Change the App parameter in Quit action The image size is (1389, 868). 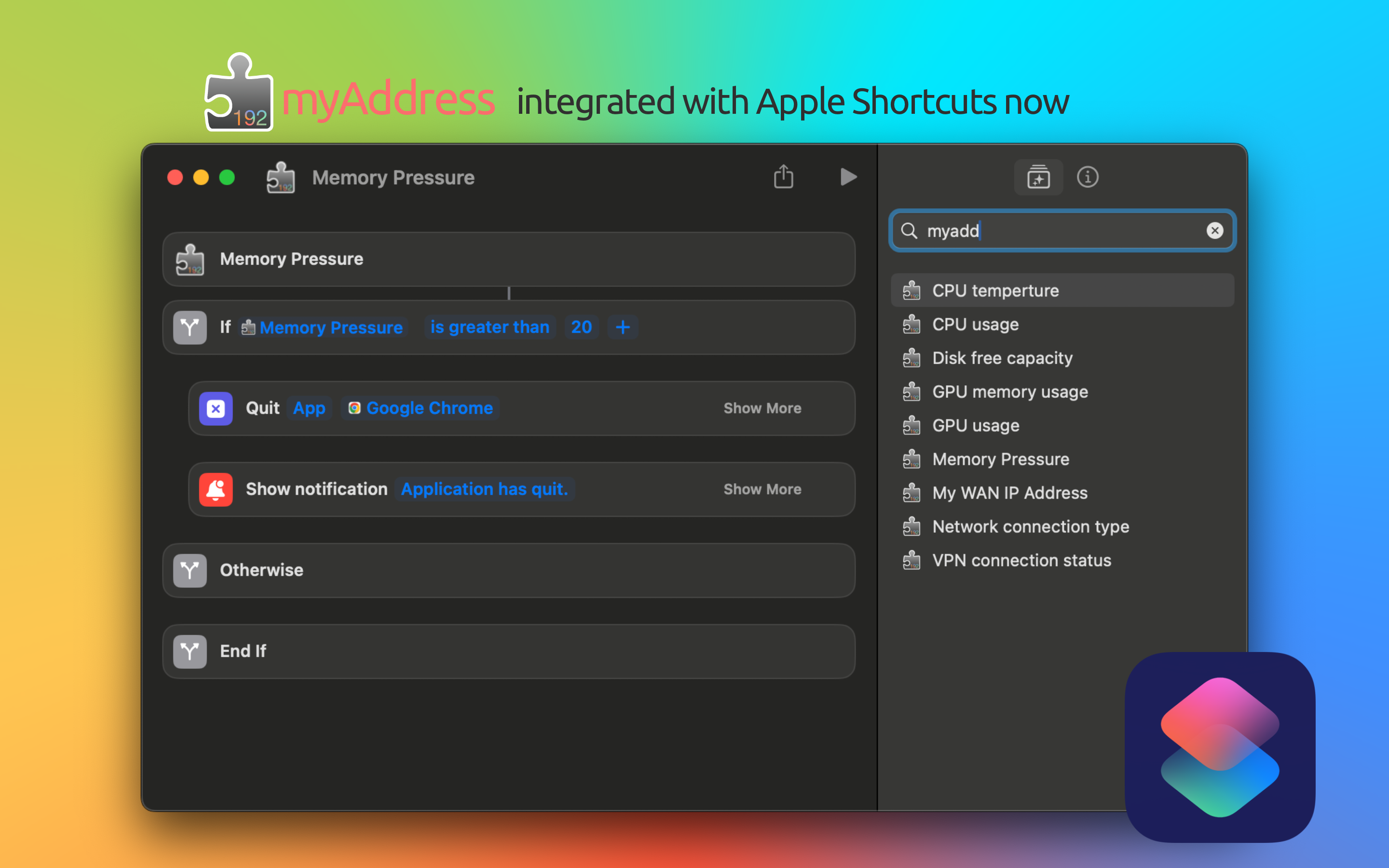pyautogui.click(x=309, y=408)
